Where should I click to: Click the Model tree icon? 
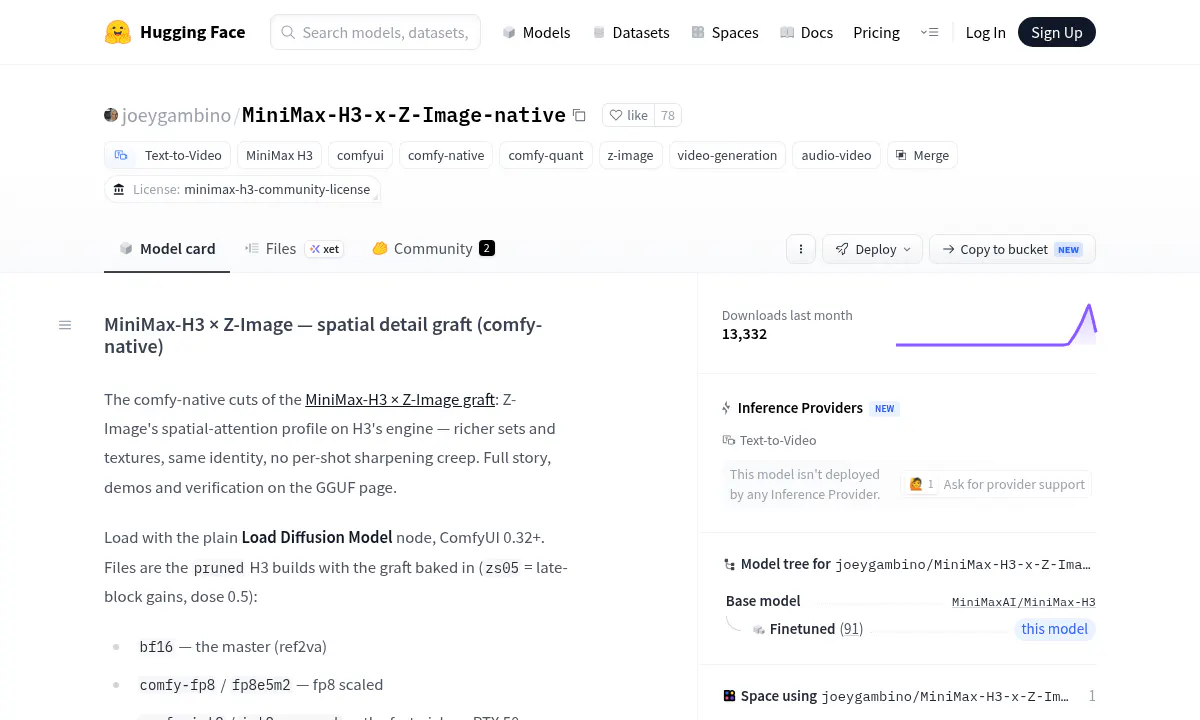(x=729, y=564)
